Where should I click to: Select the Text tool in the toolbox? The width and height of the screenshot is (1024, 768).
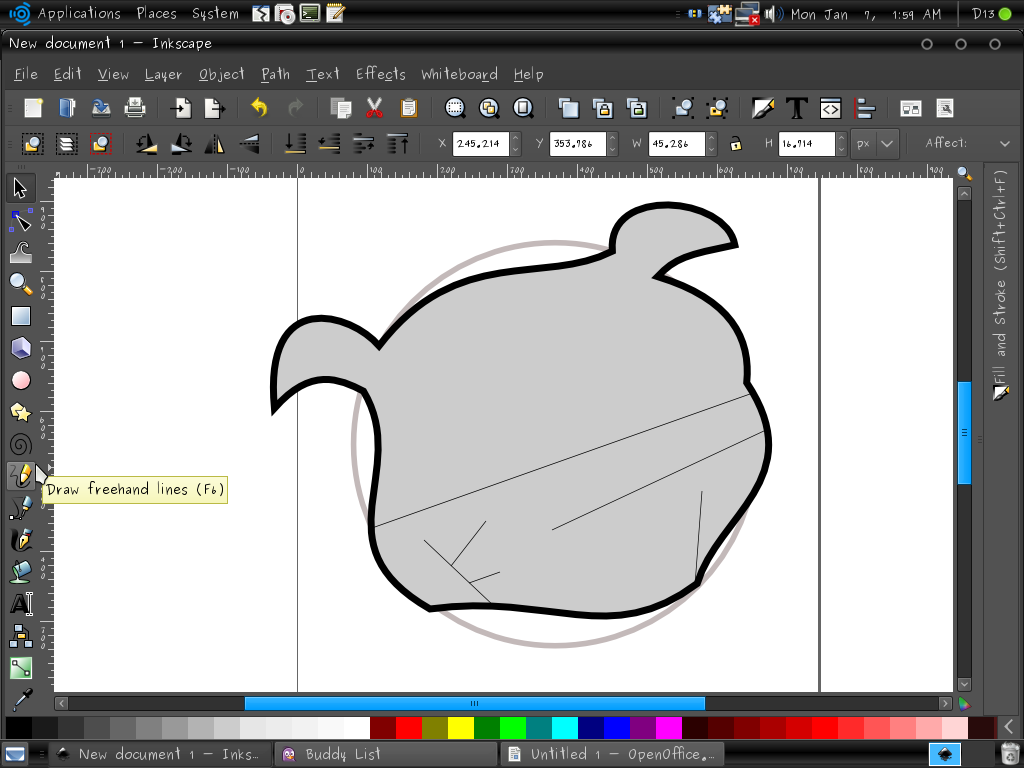tap(21, 603)
